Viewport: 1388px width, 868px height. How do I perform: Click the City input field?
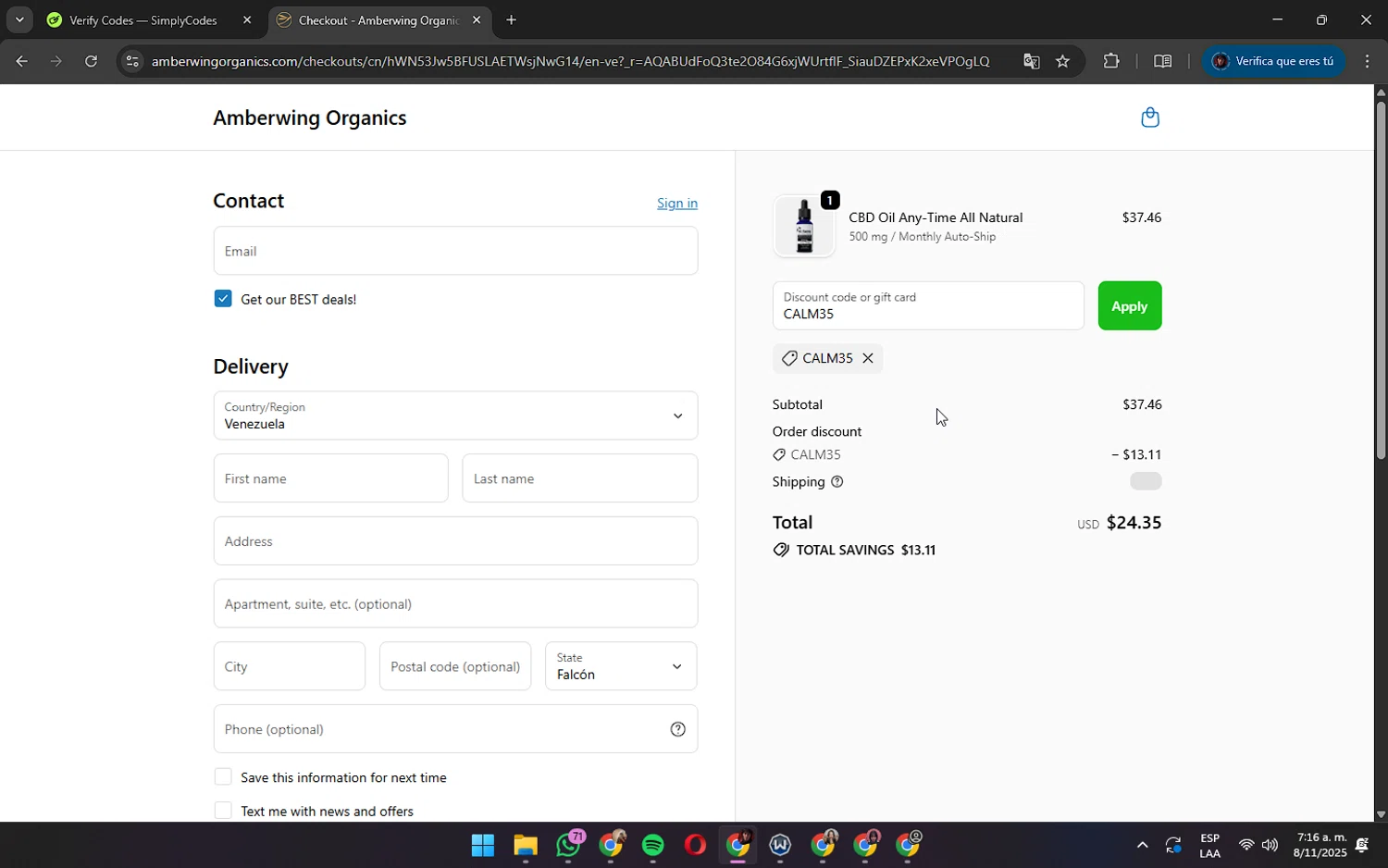[x=290, y=666]
